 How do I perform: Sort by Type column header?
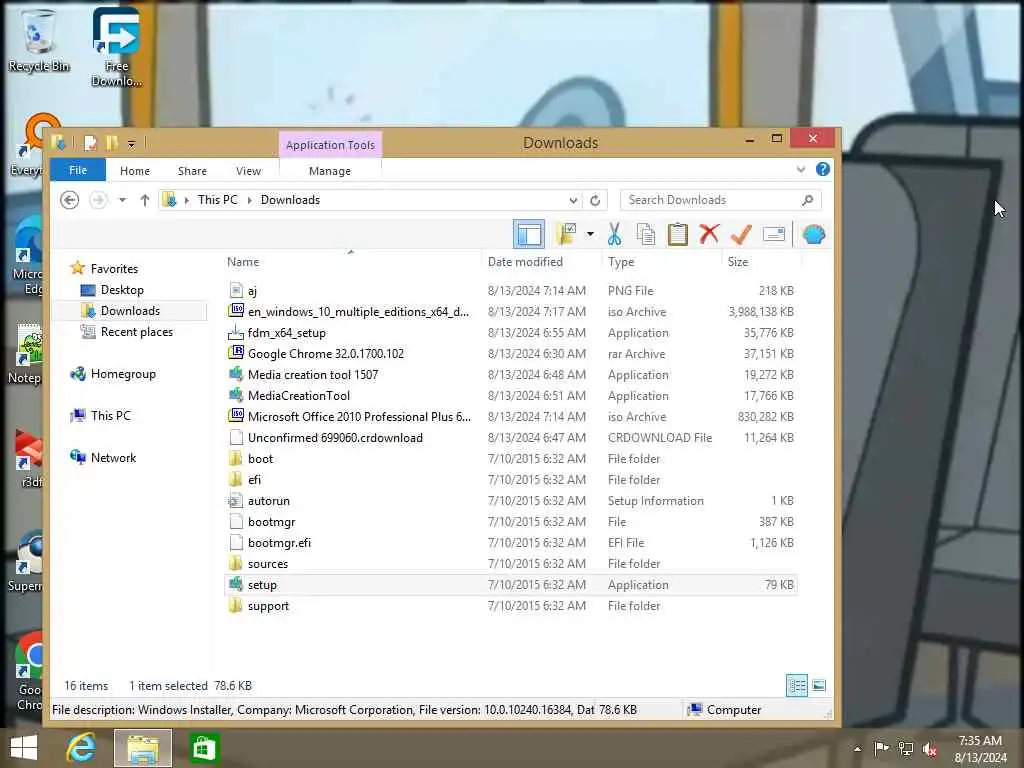(620, 262)
